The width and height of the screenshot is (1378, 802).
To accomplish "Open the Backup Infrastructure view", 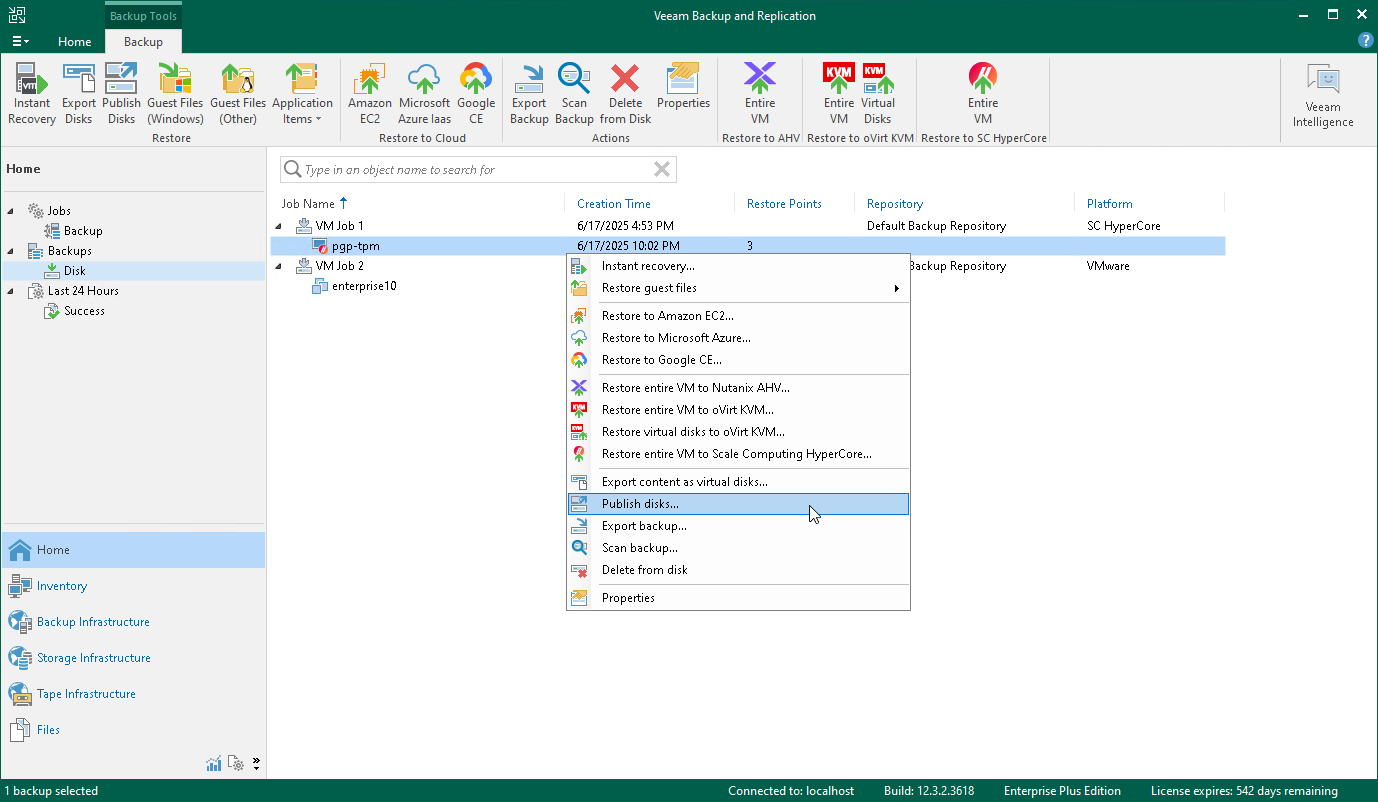I will (133, 622).
